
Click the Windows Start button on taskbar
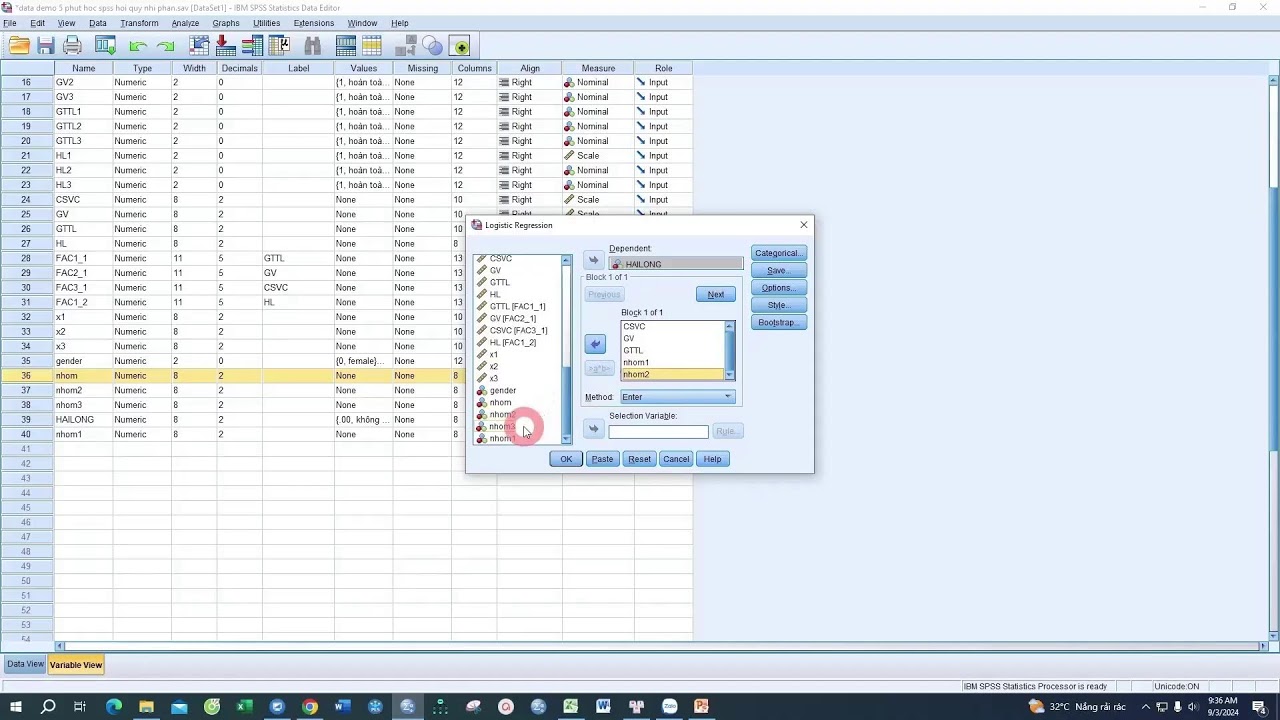tap(16, 707)
